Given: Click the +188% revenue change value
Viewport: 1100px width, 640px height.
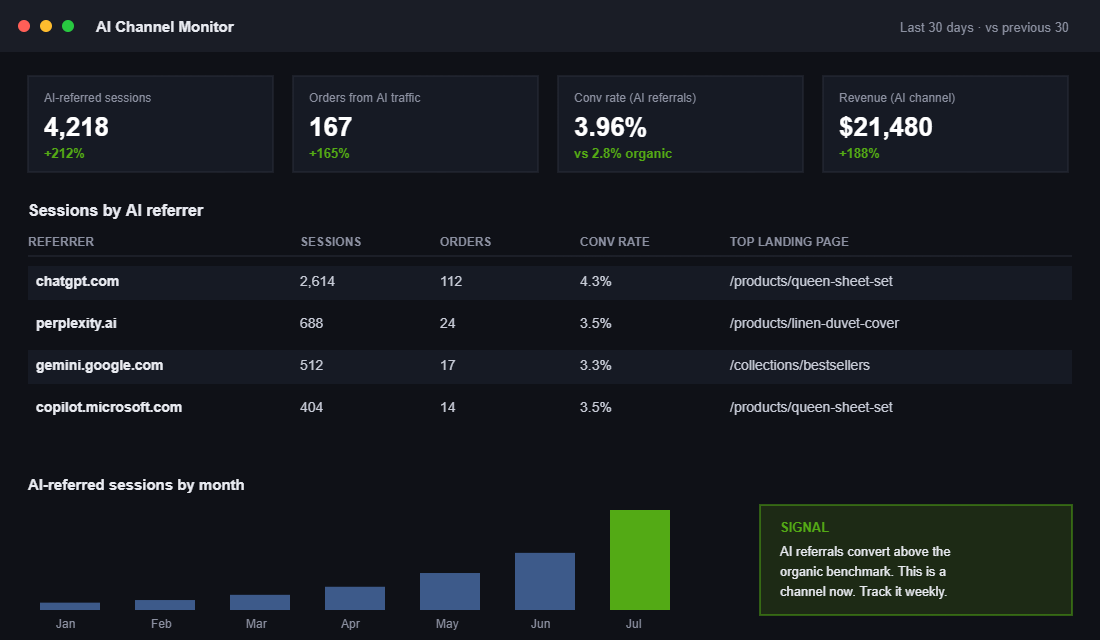Looking at the screenshot, I should point(859,153).
